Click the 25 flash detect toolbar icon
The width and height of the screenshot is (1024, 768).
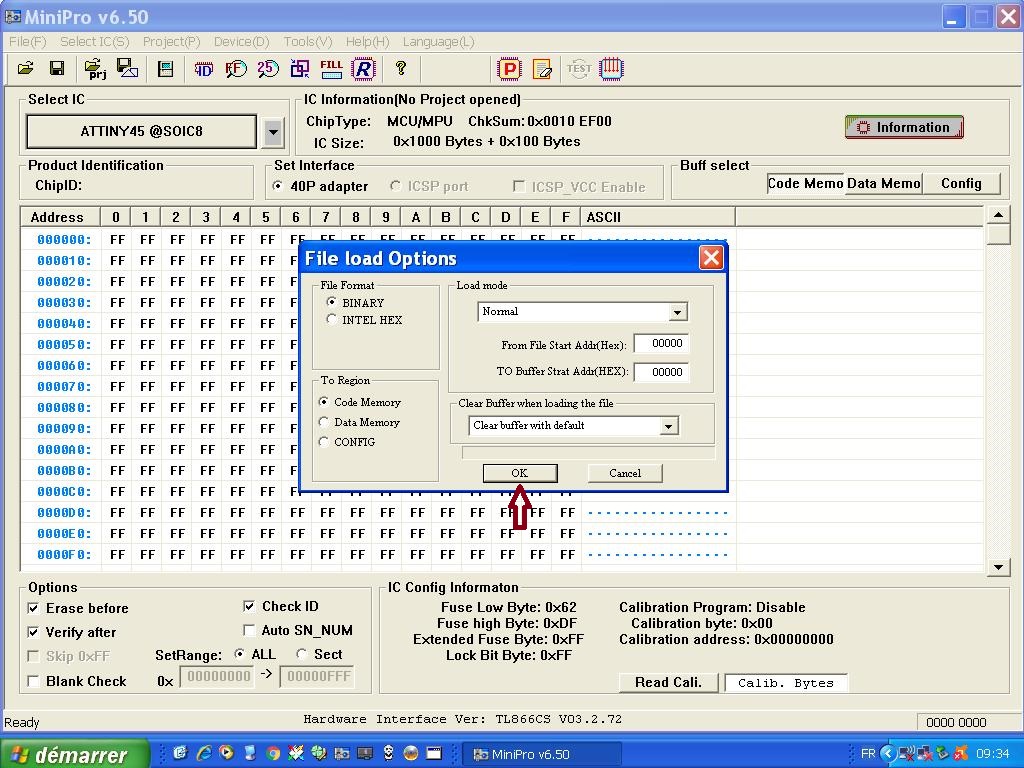coord(268,69)
